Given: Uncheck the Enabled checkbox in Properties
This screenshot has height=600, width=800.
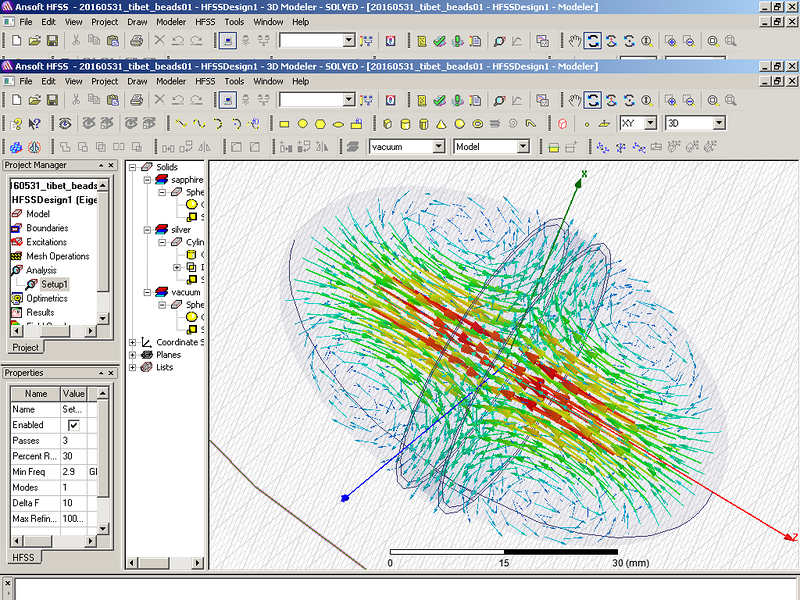Looking at the screenshot, I should coord(73,425).
